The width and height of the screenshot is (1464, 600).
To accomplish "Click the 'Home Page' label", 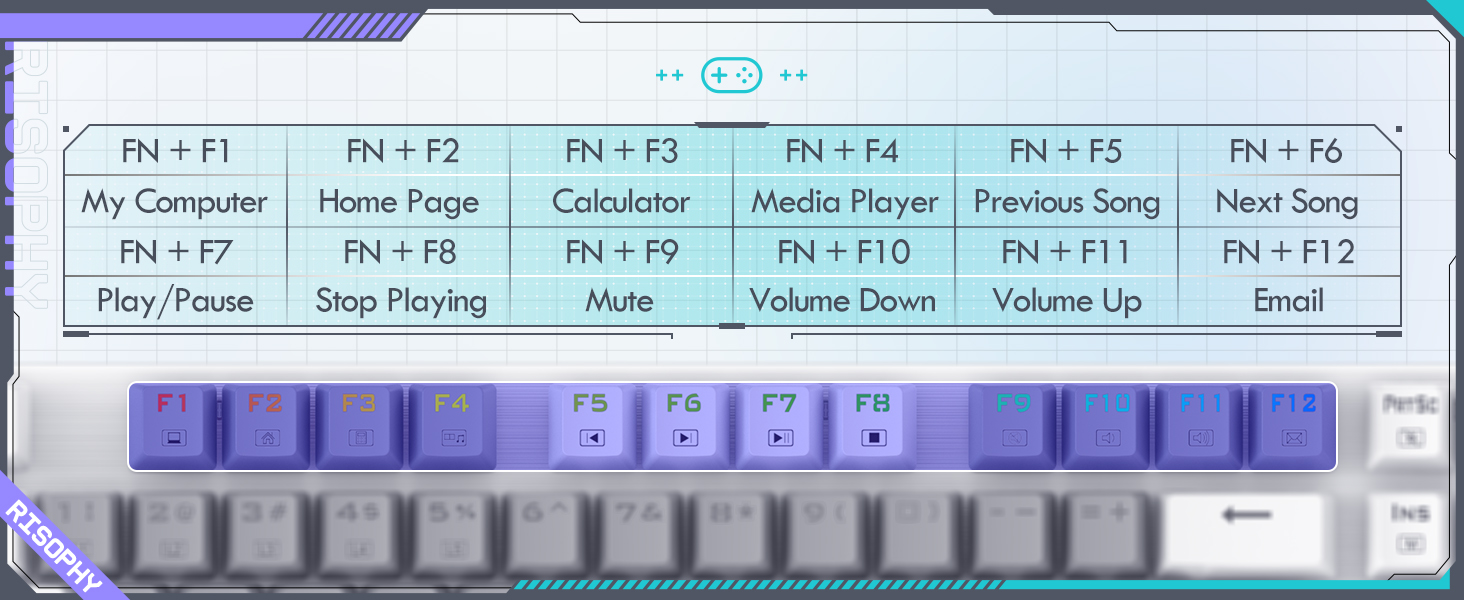I will click(399, 203).
